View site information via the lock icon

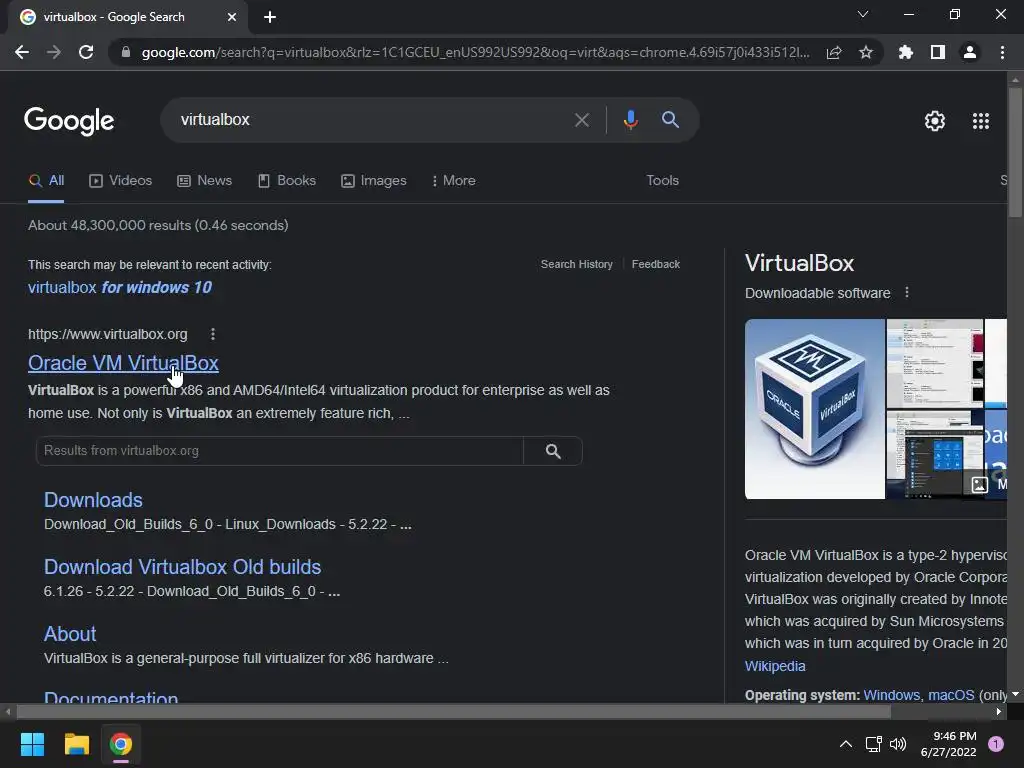[x=126, y=52]
